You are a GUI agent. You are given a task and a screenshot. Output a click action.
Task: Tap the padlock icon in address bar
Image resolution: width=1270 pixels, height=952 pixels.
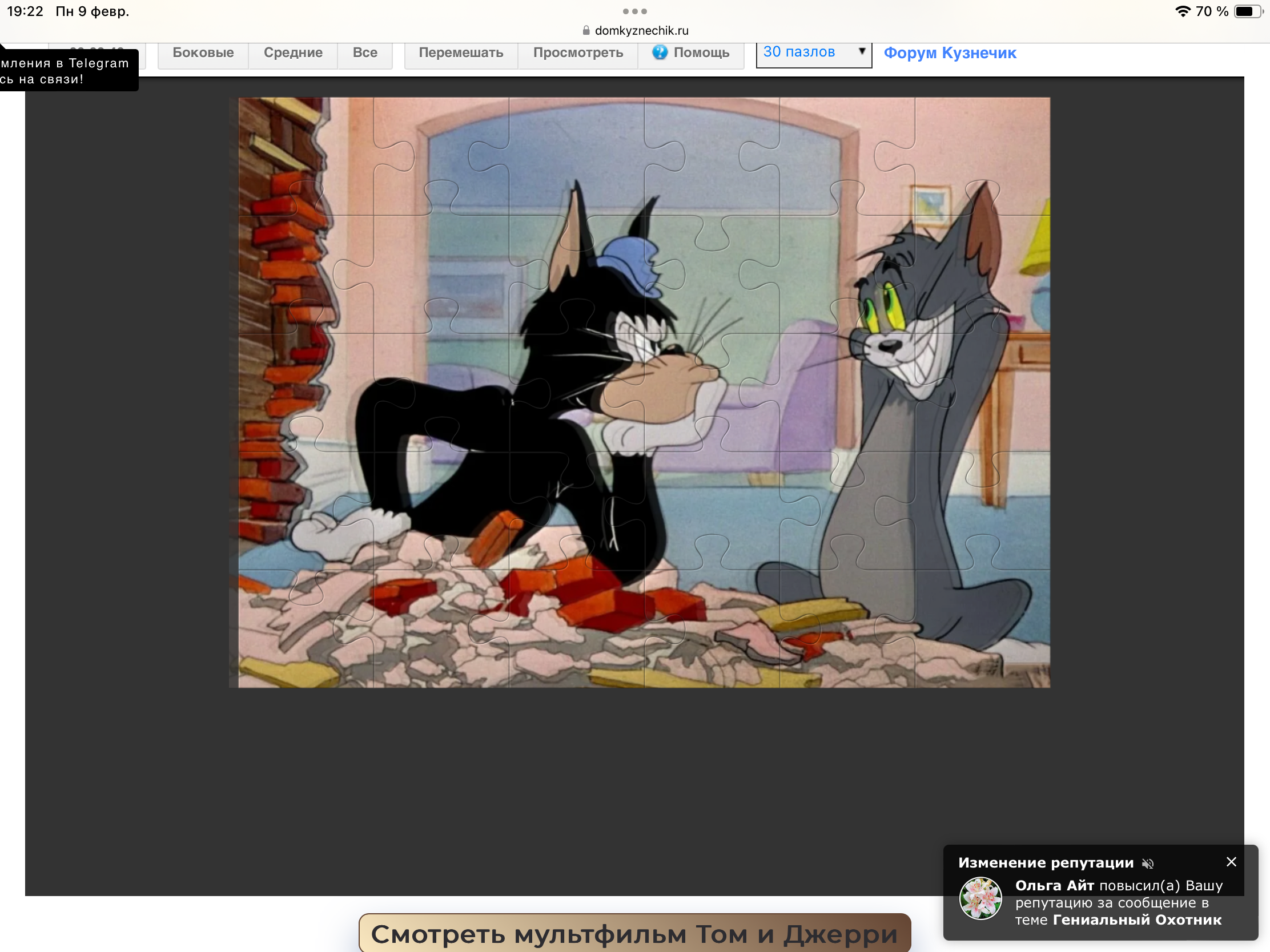coord(586,30)
